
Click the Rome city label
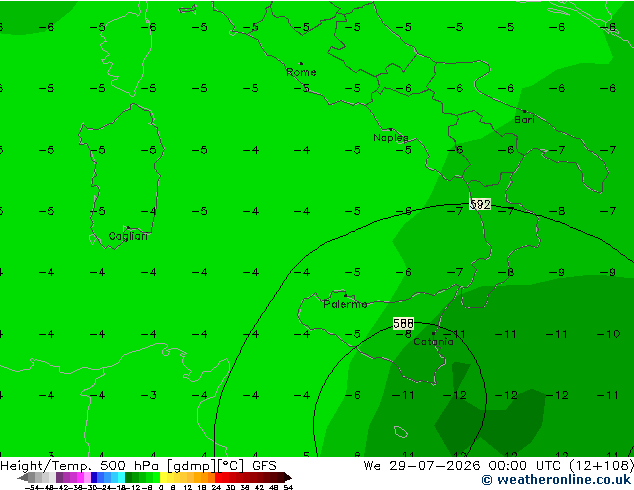click(x=301, y=72)
